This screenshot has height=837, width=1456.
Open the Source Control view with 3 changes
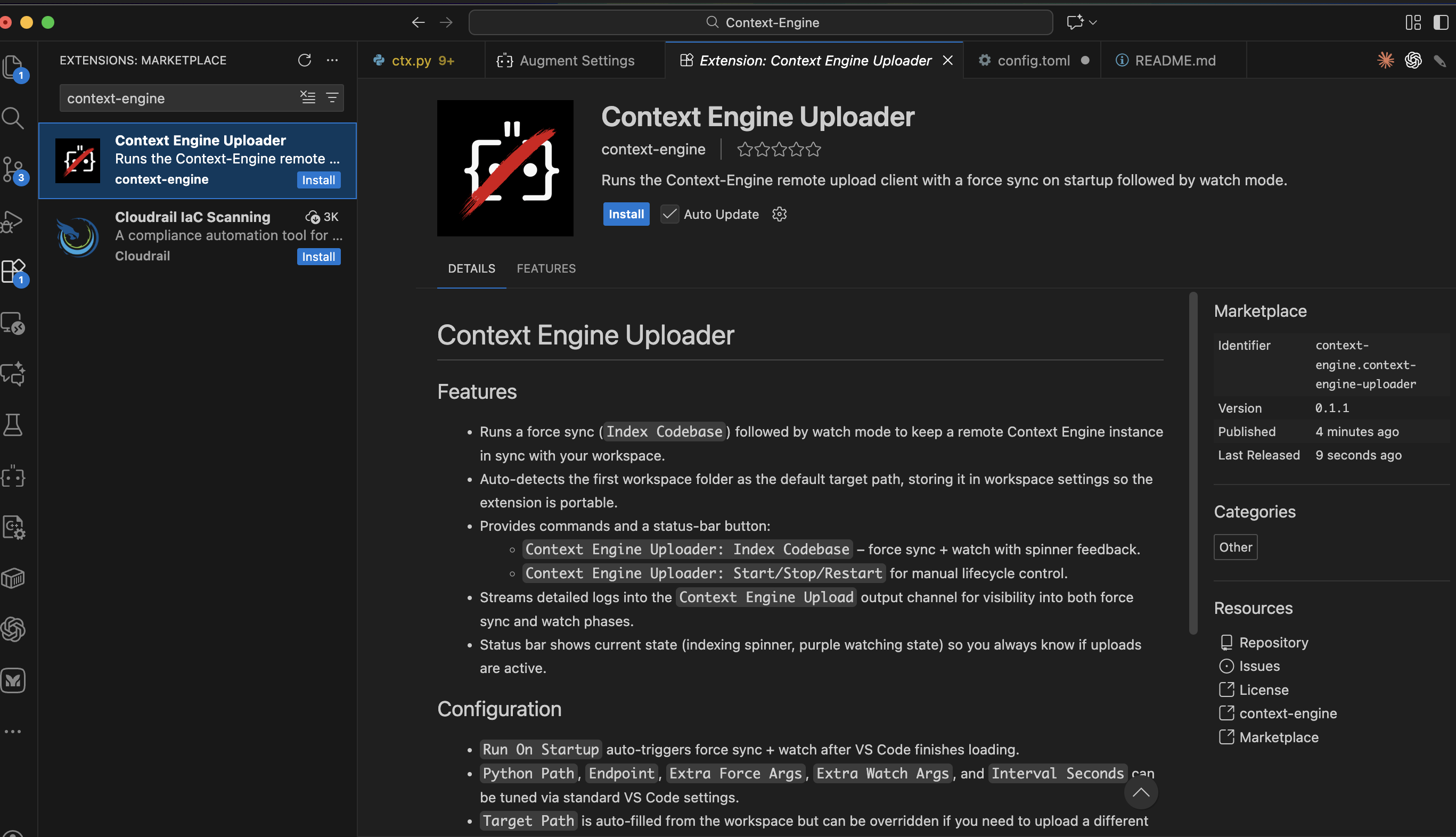pyautogui.click(x=14, y=168)
